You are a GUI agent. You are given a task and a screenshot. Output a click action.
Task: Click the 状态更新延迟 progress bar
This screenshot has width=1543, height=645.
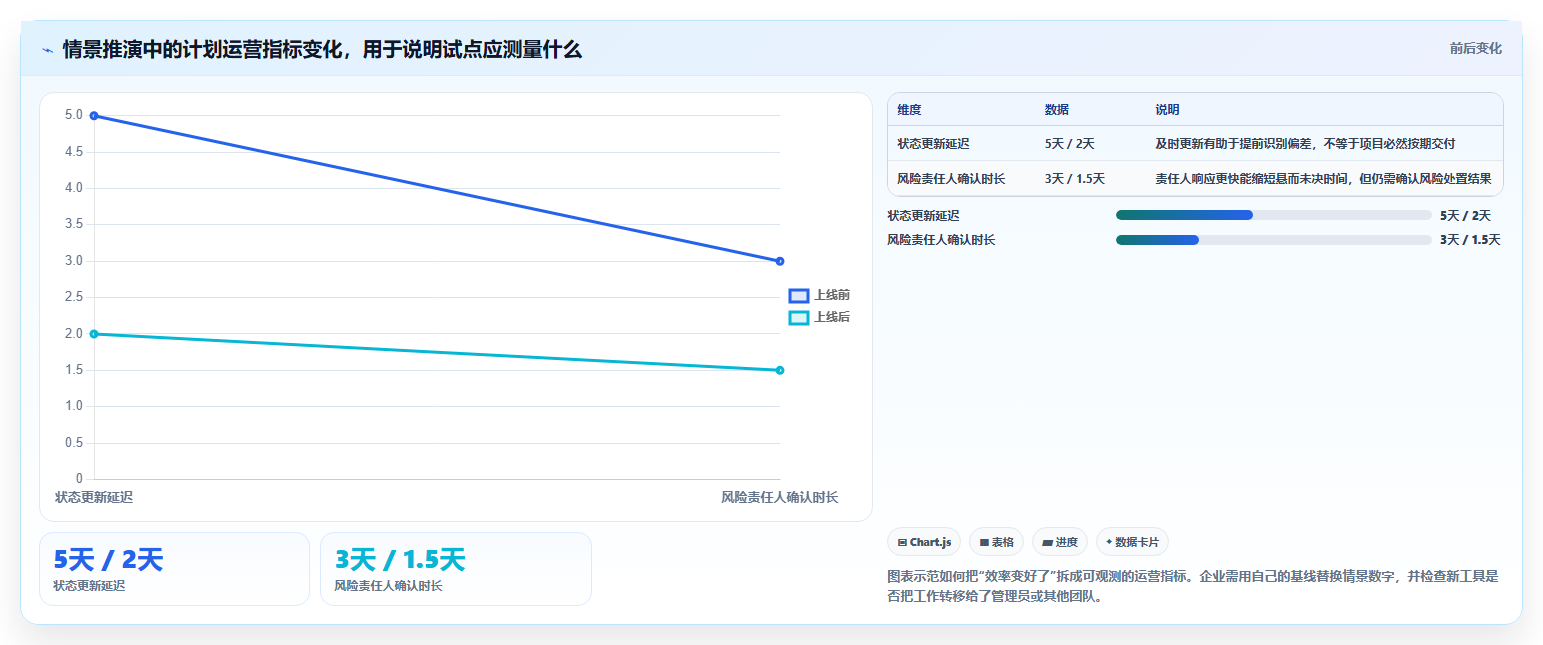1274,215
